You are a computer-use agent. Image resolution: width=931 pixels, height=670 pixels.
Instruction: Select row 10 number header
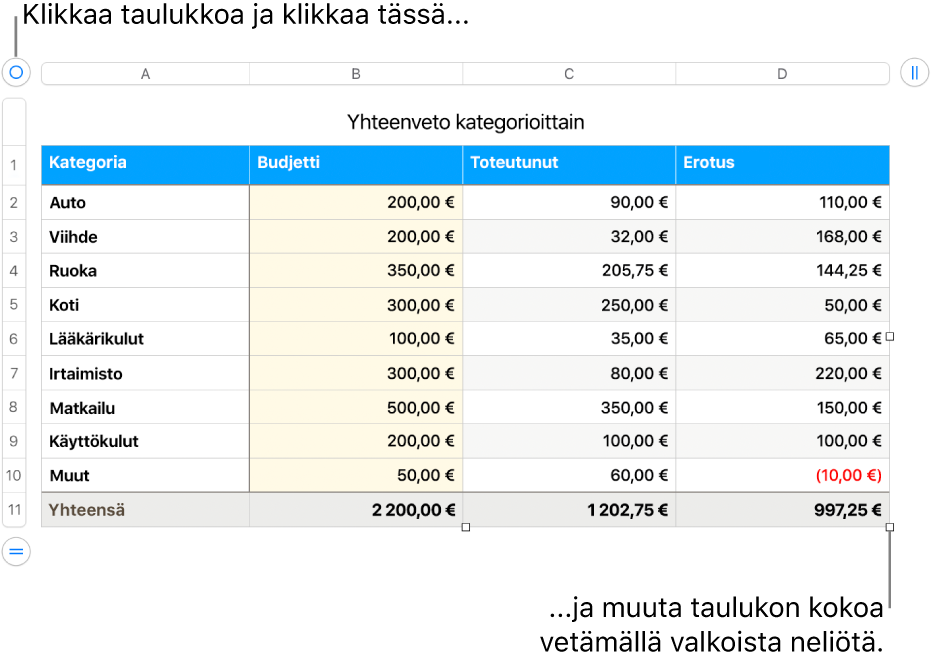tap(14, 475)
